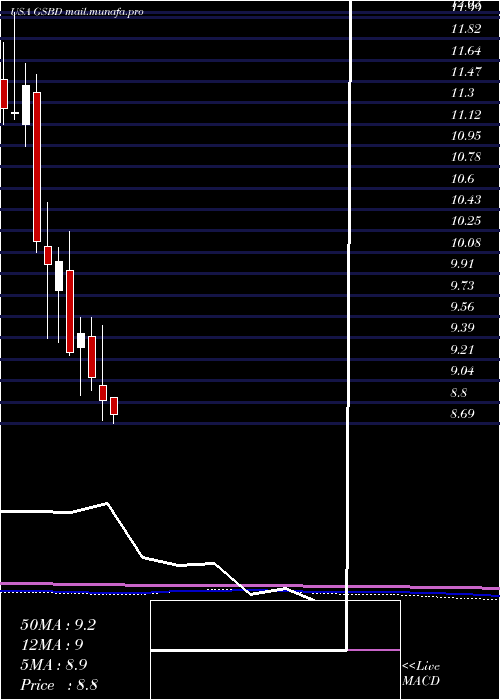500x700 pixels.
Task: Click the '12MA : 9' indicator value
Action: click(x=52, y=645)
